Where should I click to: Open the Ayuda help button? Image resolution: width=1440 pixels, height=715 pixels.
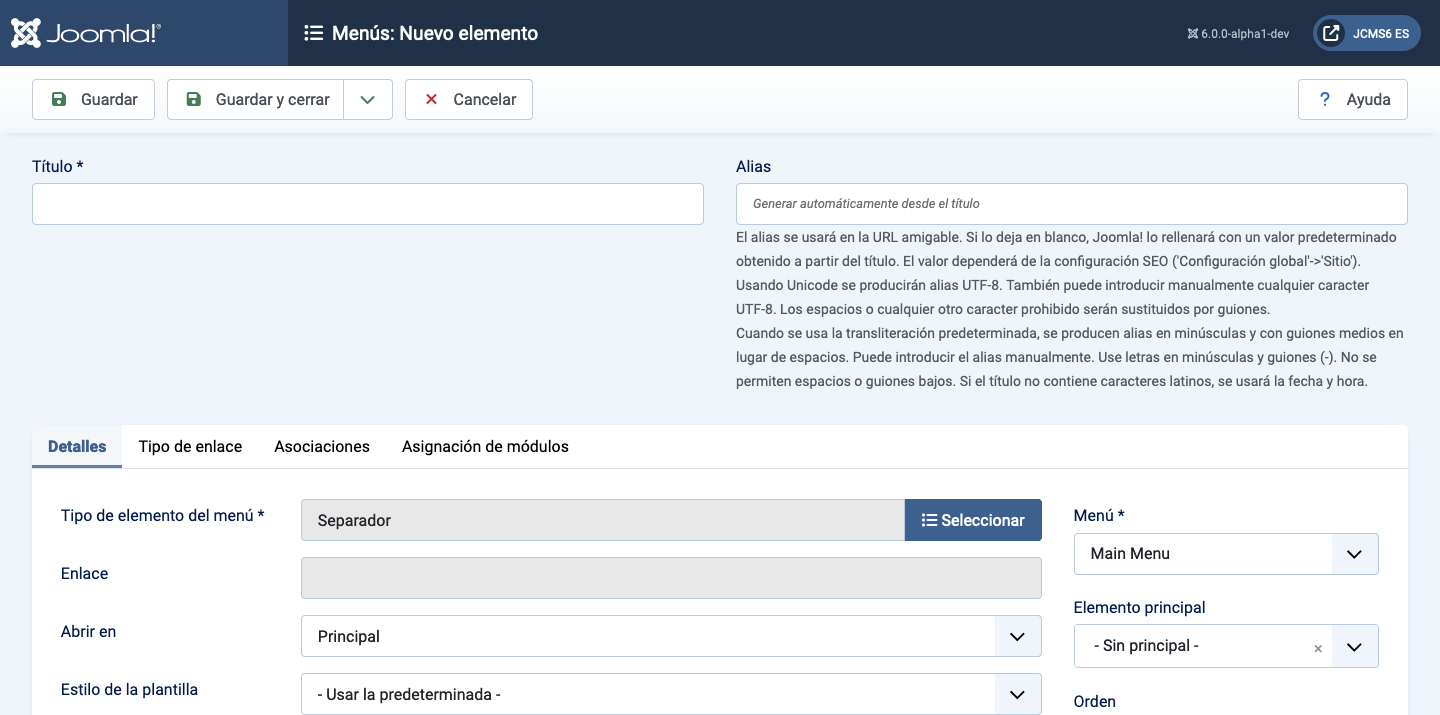click(x=1353, y=99)
